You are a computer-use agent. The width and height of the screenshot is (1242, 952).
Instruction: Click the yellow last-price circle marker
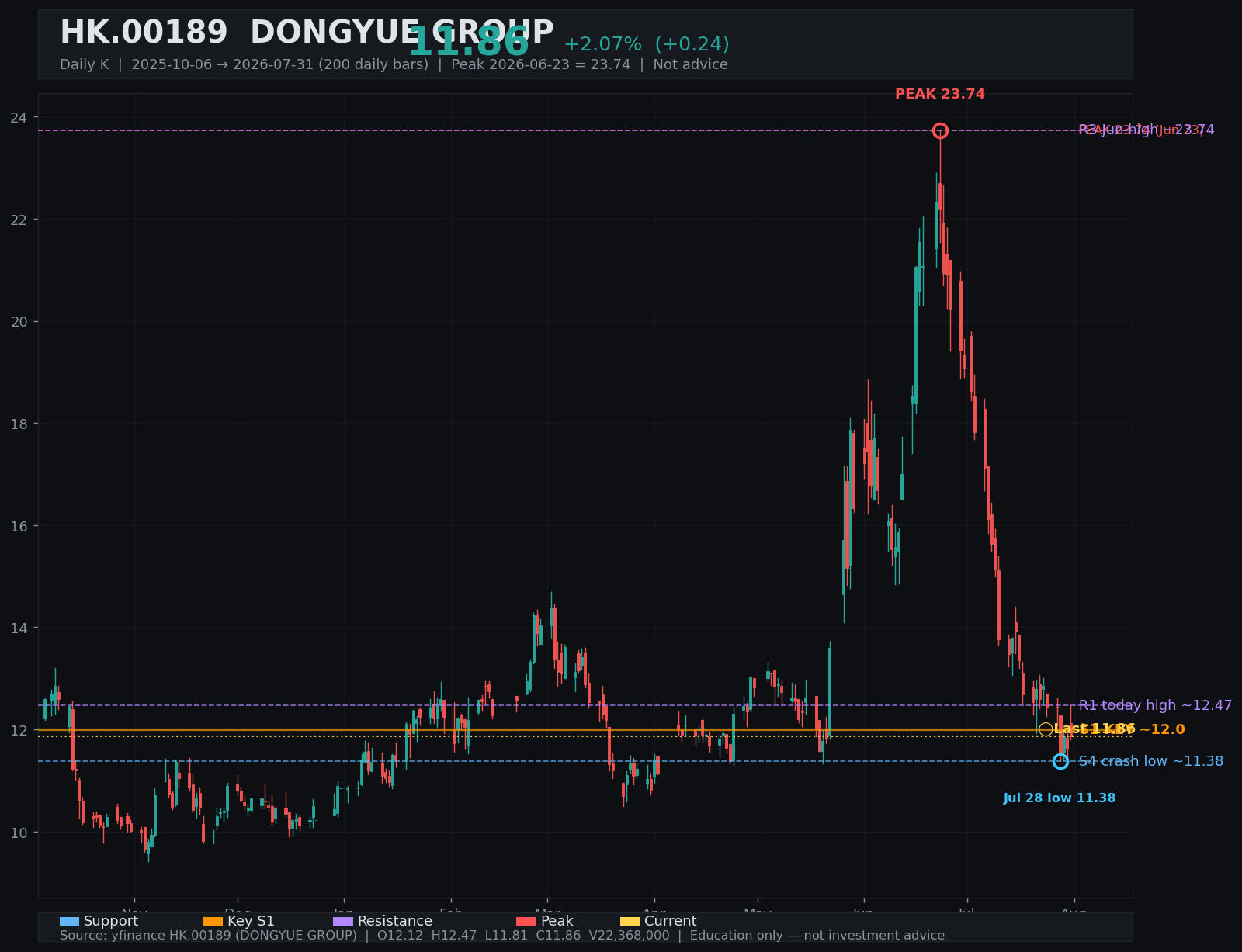pos(1046,729)
